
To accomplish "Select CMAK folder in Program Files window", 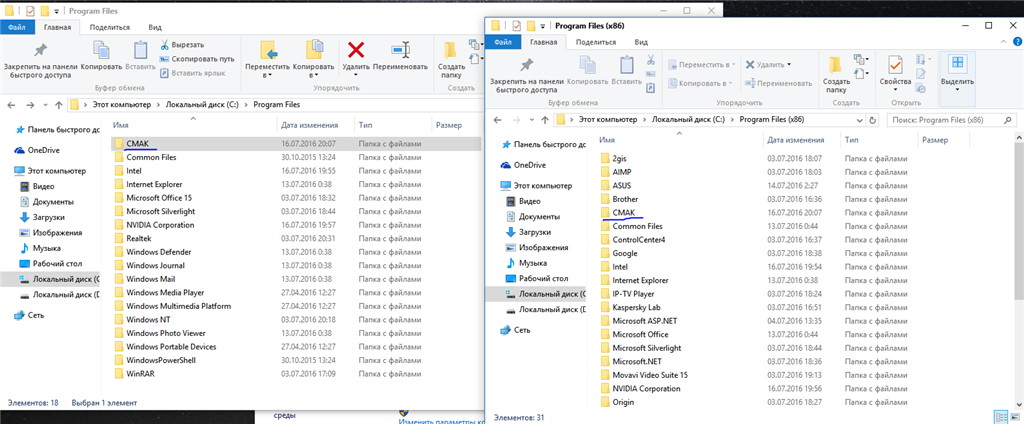I will click(x=295, y=144).
